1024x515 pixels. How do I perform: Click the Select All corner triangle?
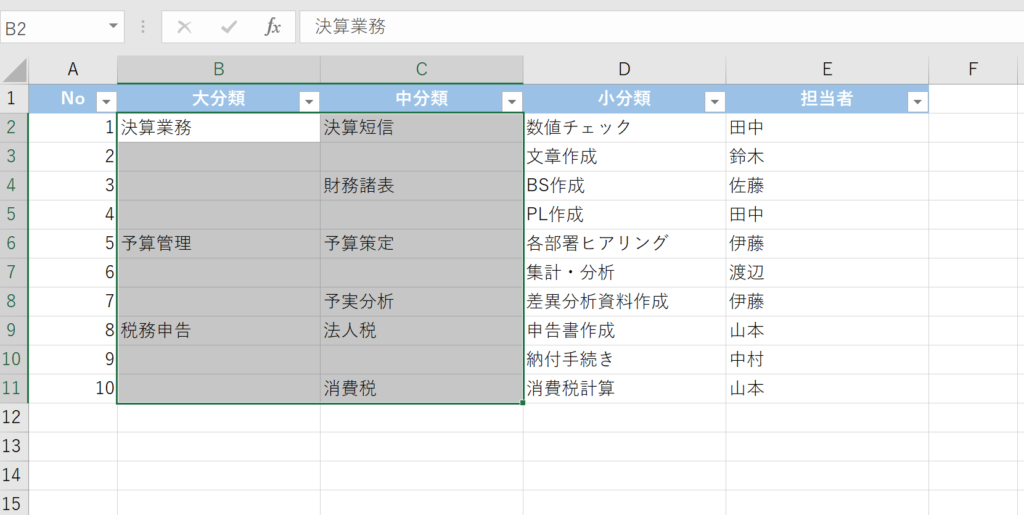click(14, 70)
